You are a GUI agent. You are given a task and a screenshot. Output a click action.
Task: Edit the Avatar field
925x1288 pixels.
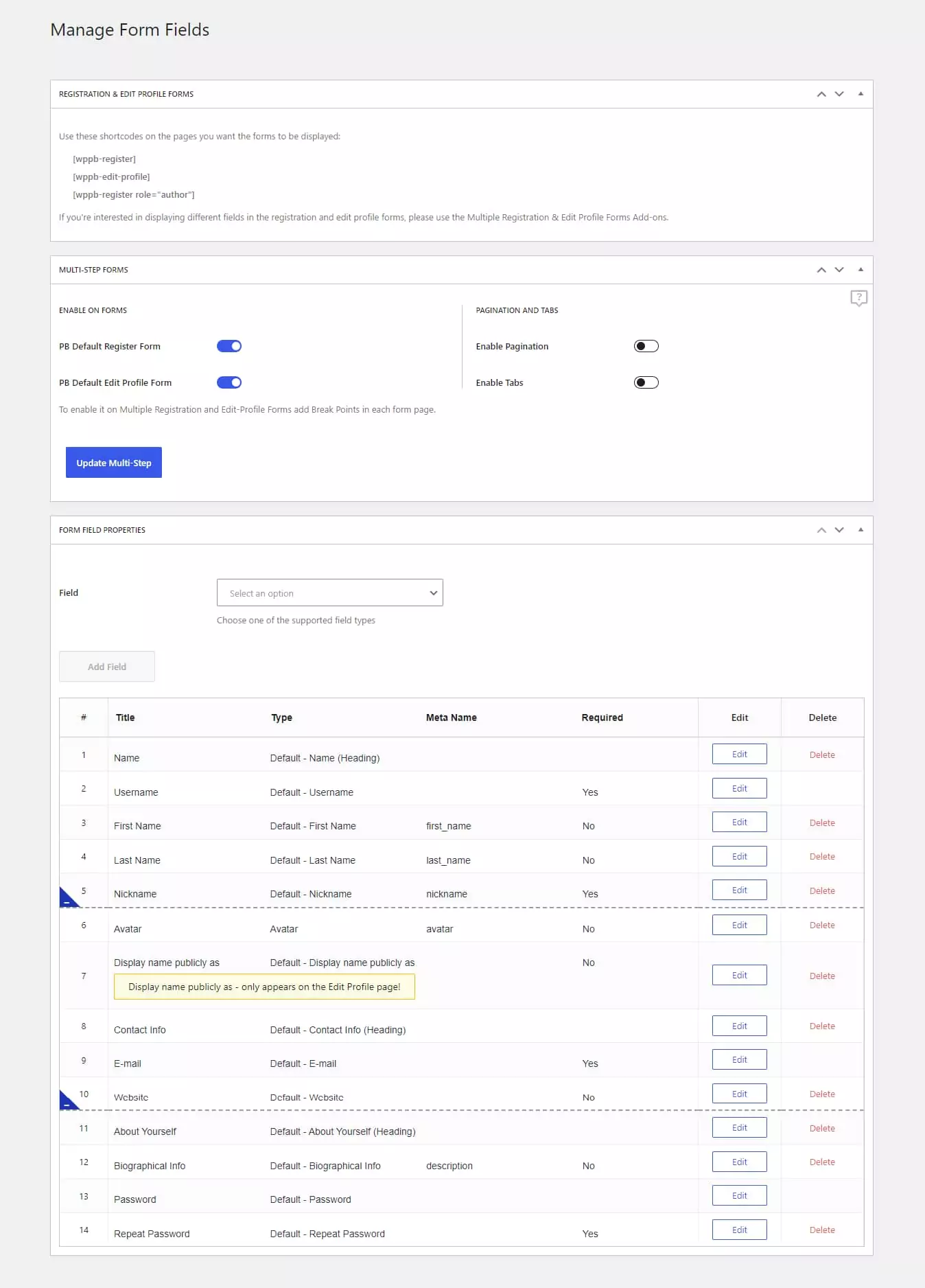pyautogui.click(x=739, y=925)
